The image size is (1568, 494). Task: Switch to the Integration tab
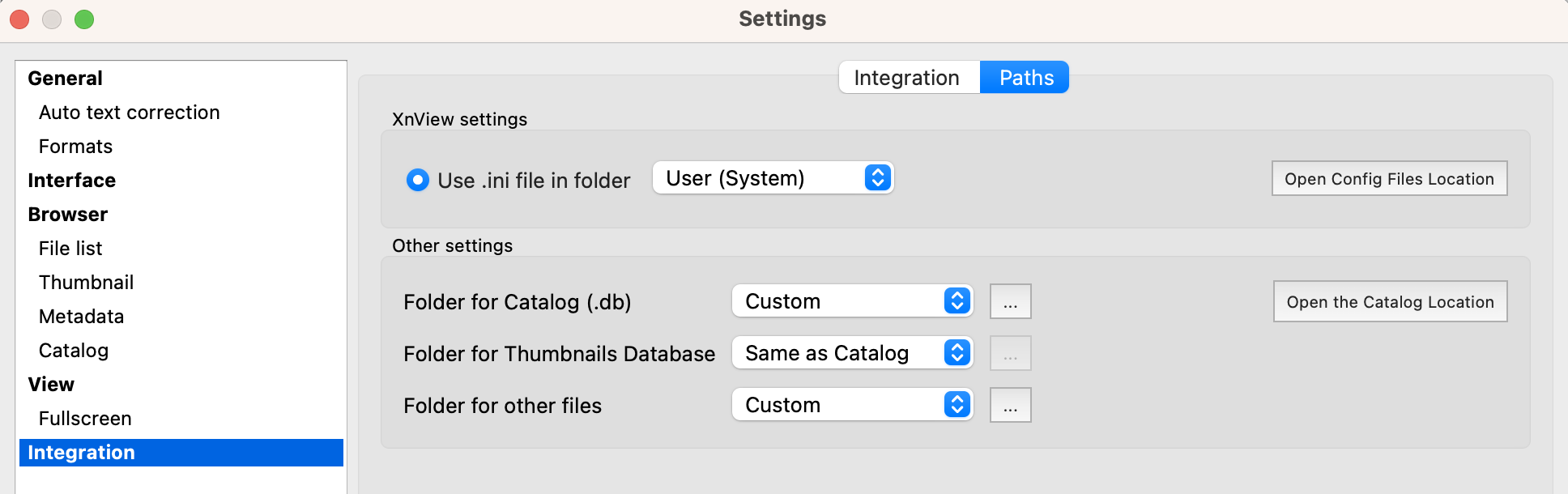[907, 78]
